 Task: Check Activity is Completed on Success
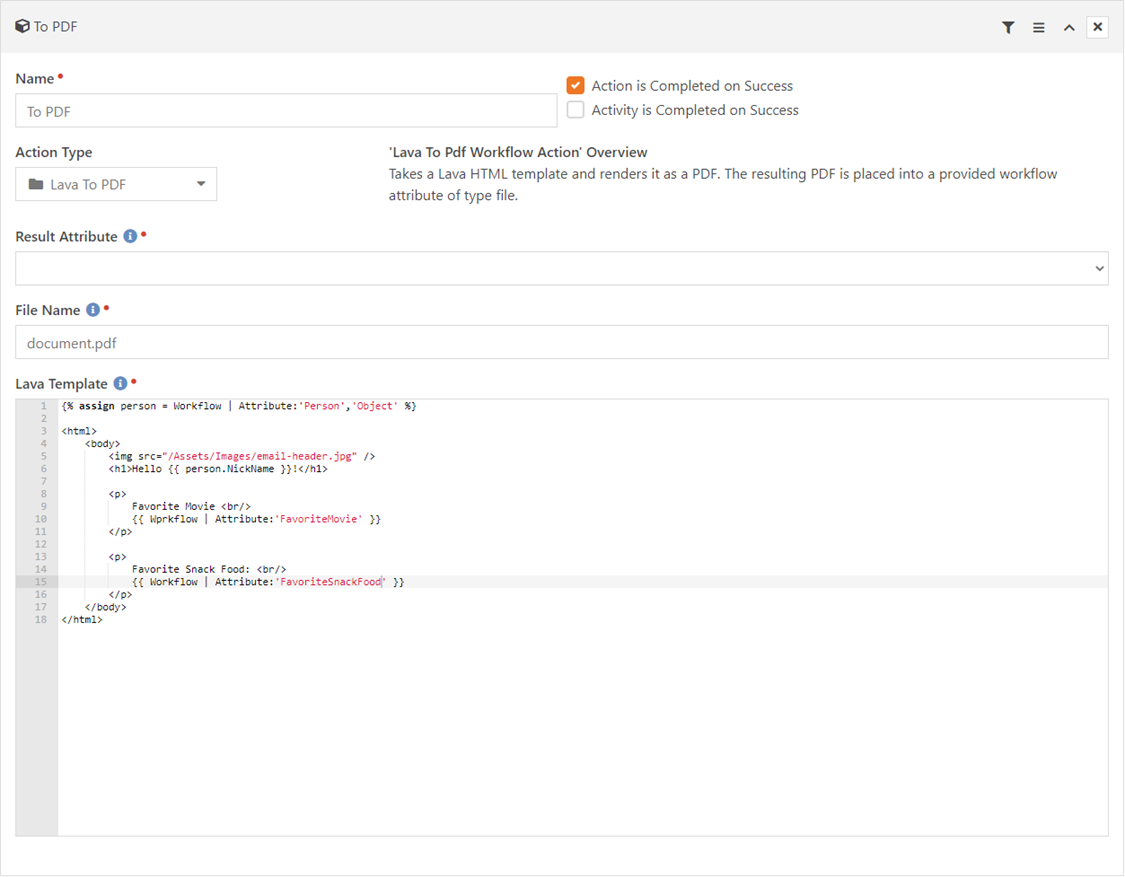(575, 110)
